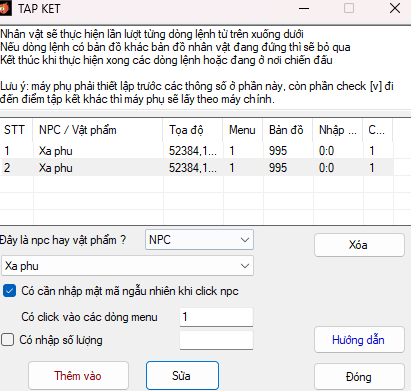This screenshot has height=391, width=411.
Task: Close the TAP KET window
Action: (395, 8)
